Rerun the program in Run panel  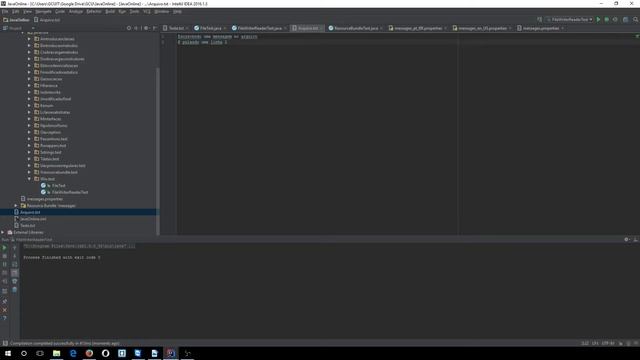pos(4,247)
